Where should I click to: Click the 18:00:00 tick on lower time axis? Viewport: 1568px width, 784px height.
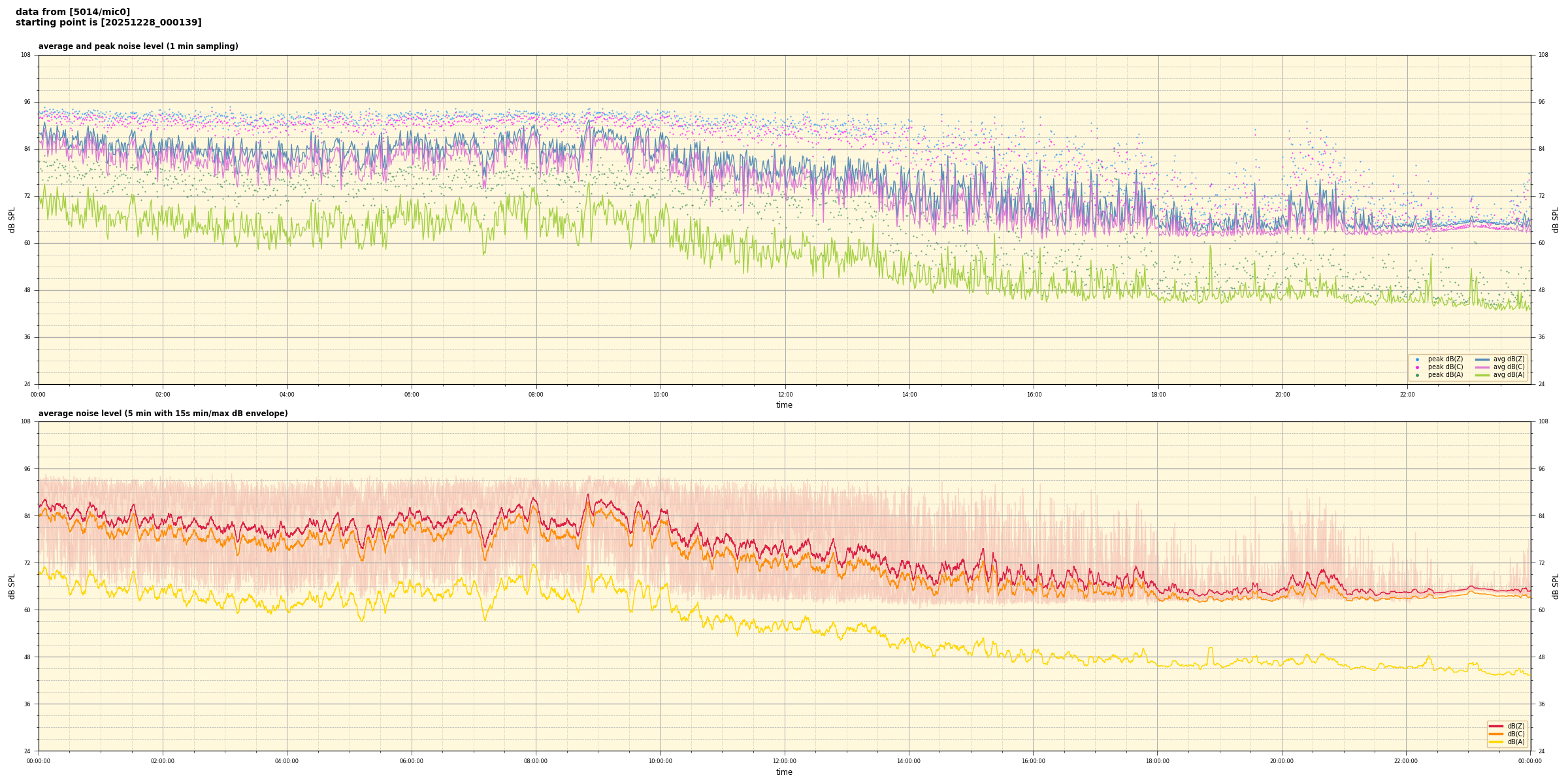point(1157,761)
